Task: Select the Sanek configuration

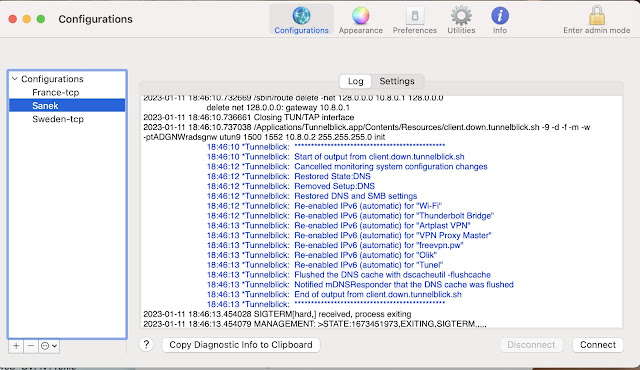Action: point(67,106)
